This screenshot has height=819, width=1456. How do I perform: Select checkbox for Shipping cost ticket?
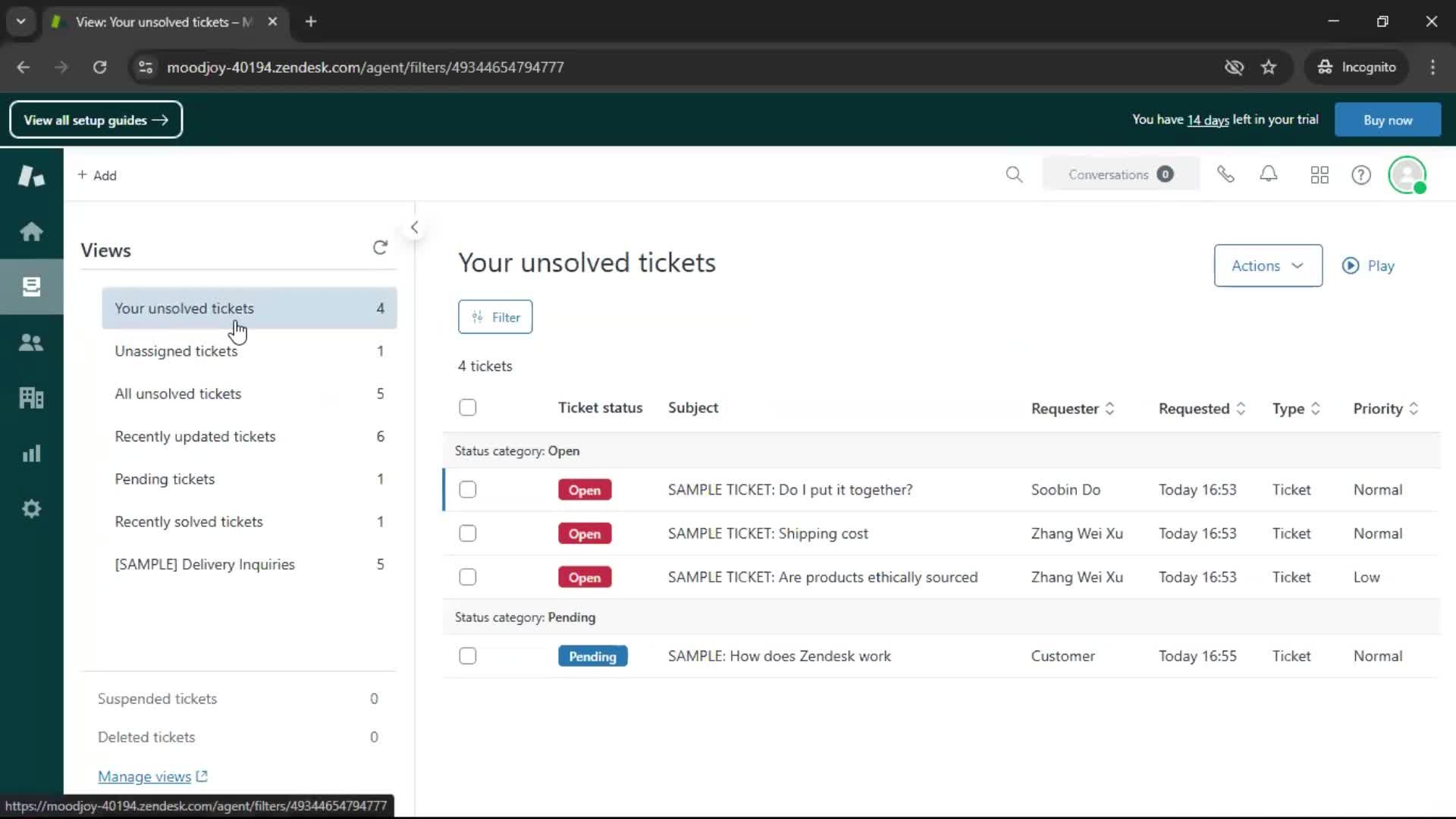tap(468, 534)
